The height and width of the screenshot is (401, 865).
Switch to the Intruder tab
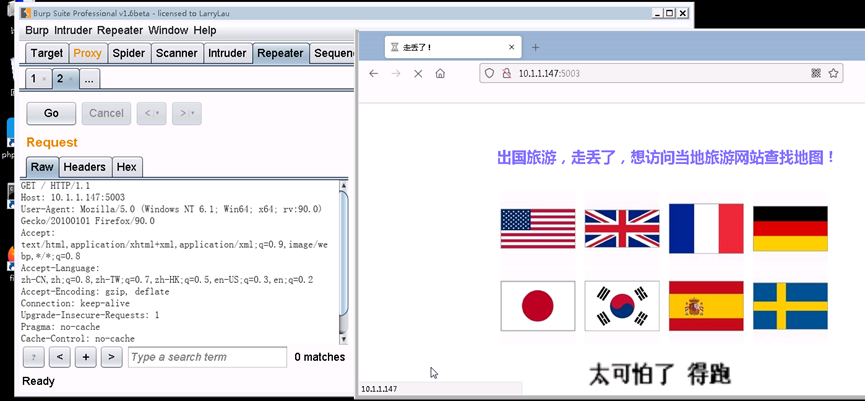[x=227, y=54]
